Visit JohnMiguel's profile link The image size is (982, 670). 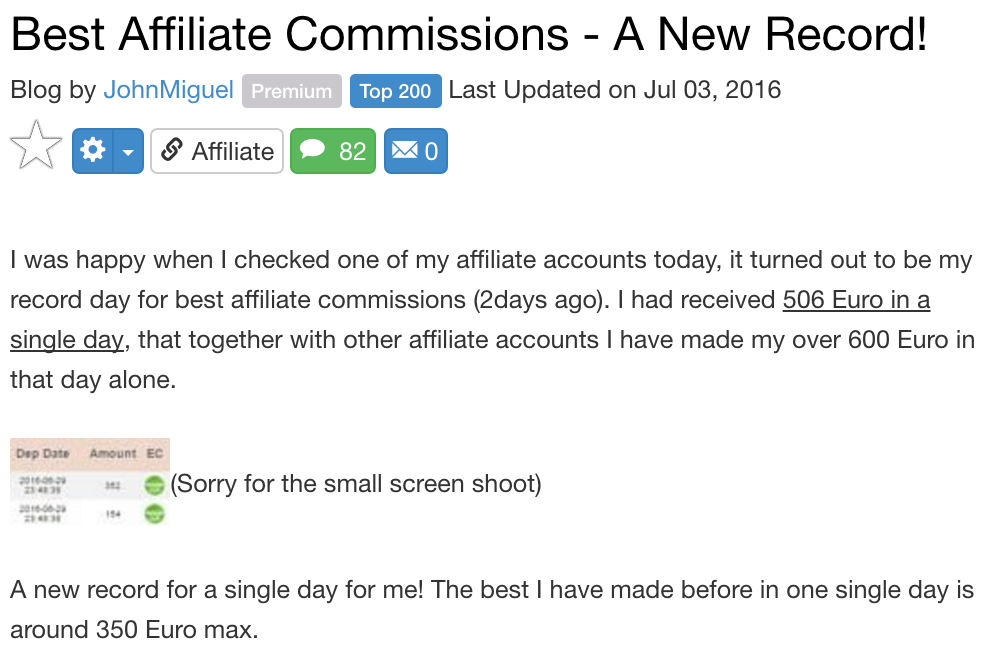[168, 90]
